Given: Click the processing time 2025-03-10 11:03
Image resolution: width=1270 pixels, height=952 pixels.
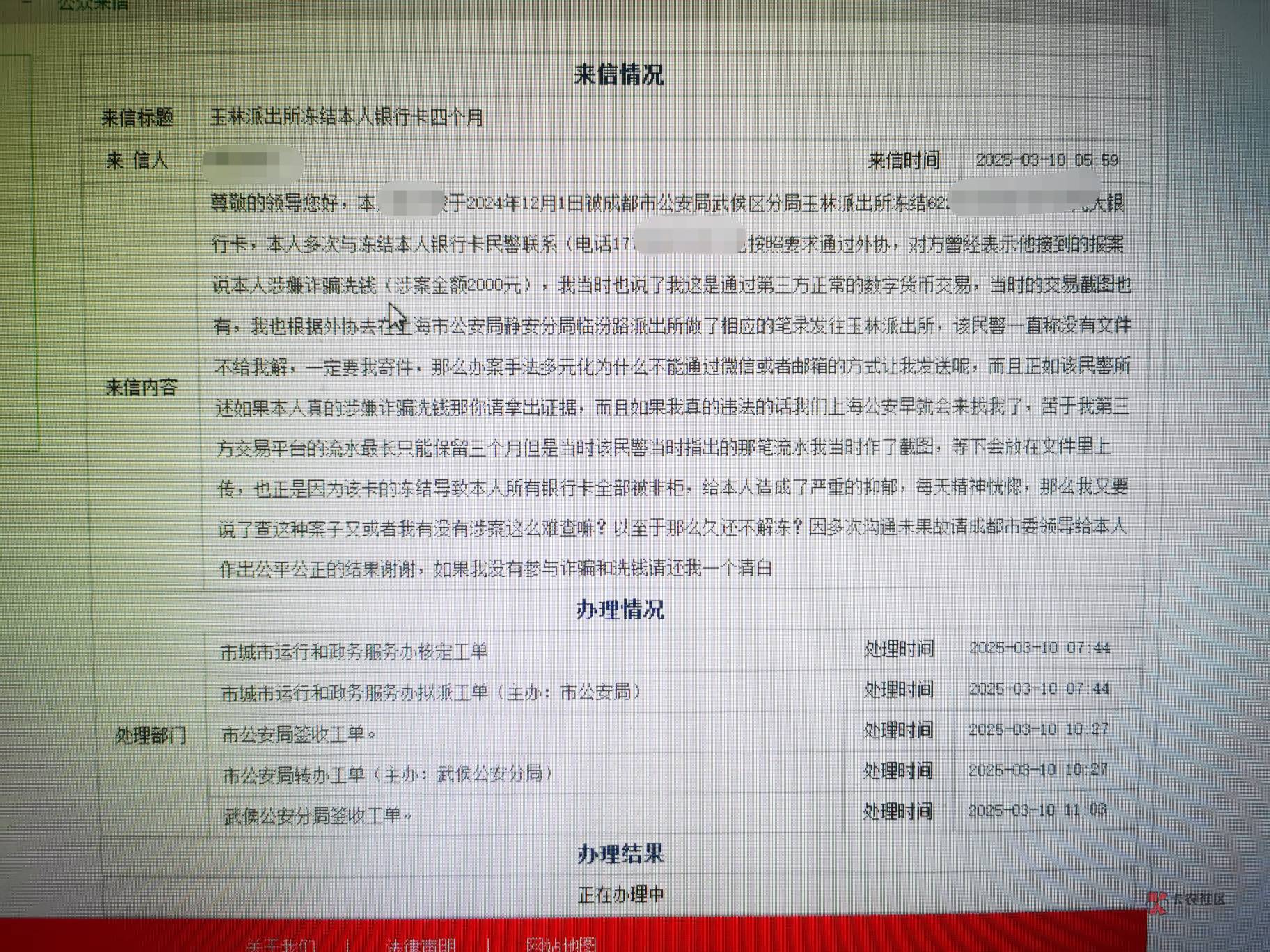Looking at the screenshot, I should tap(1037, 810).
